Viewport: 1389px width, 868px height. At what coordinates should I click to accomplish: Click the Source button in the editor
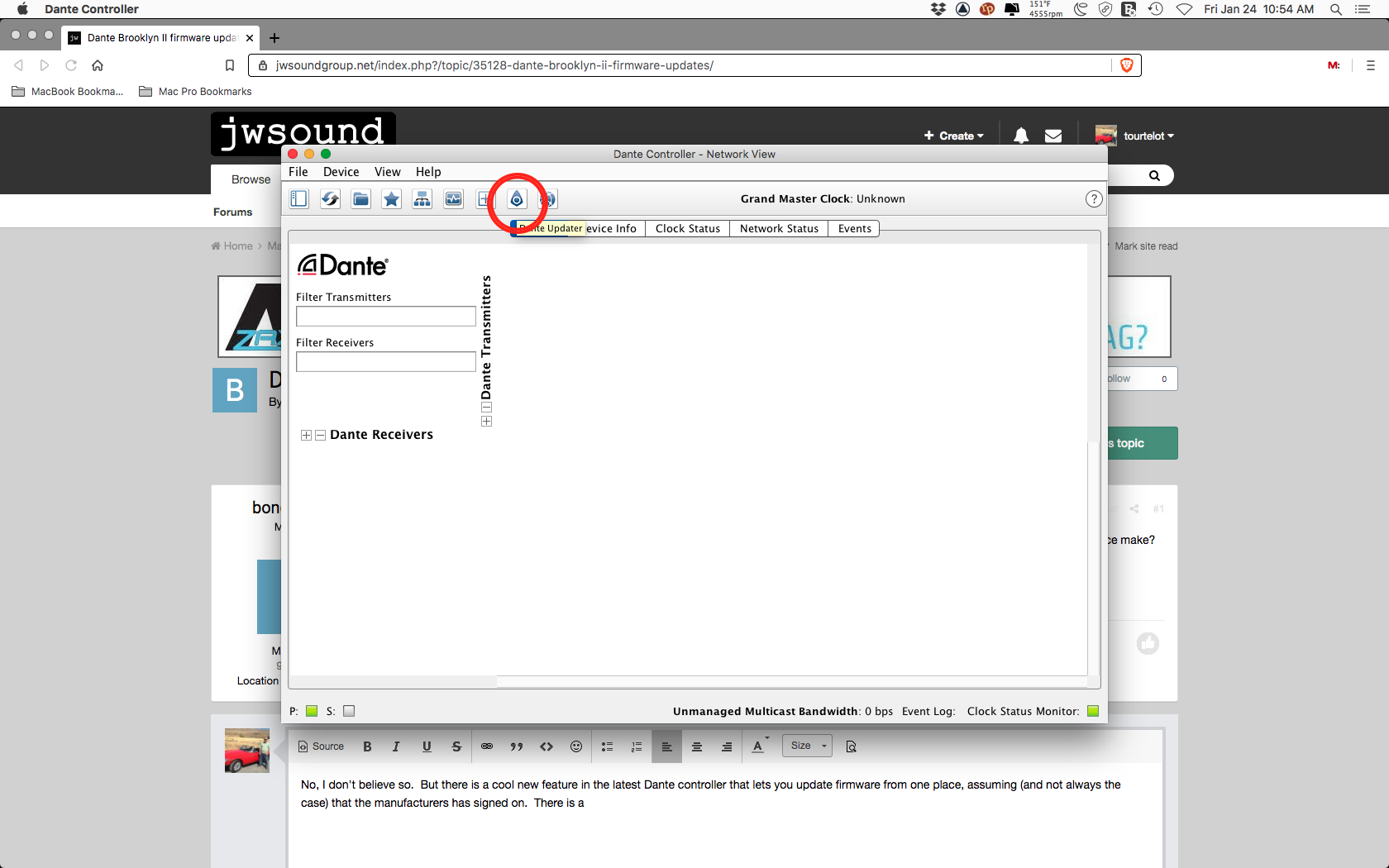click(321, 746)
